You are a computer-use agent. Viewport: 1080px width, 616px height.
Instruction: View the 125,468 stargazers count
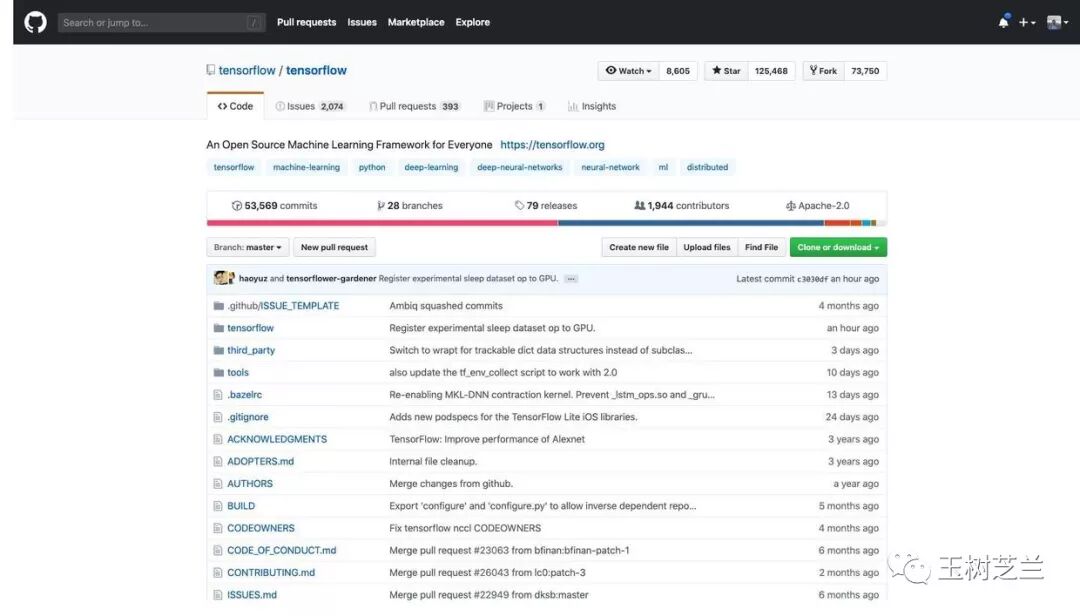click(771, 71)
